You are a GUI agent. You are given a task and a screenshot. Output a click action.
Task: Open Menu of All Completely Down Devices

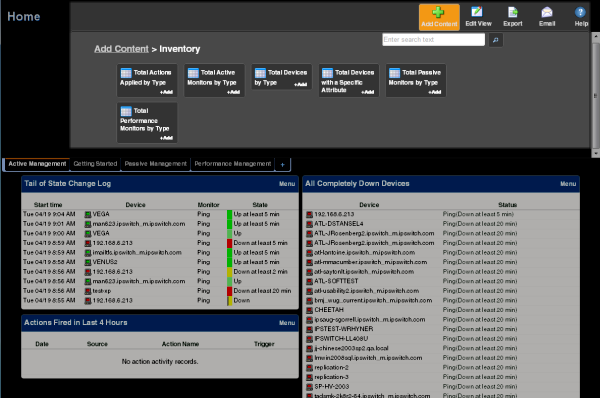click(x=568, y=184)
